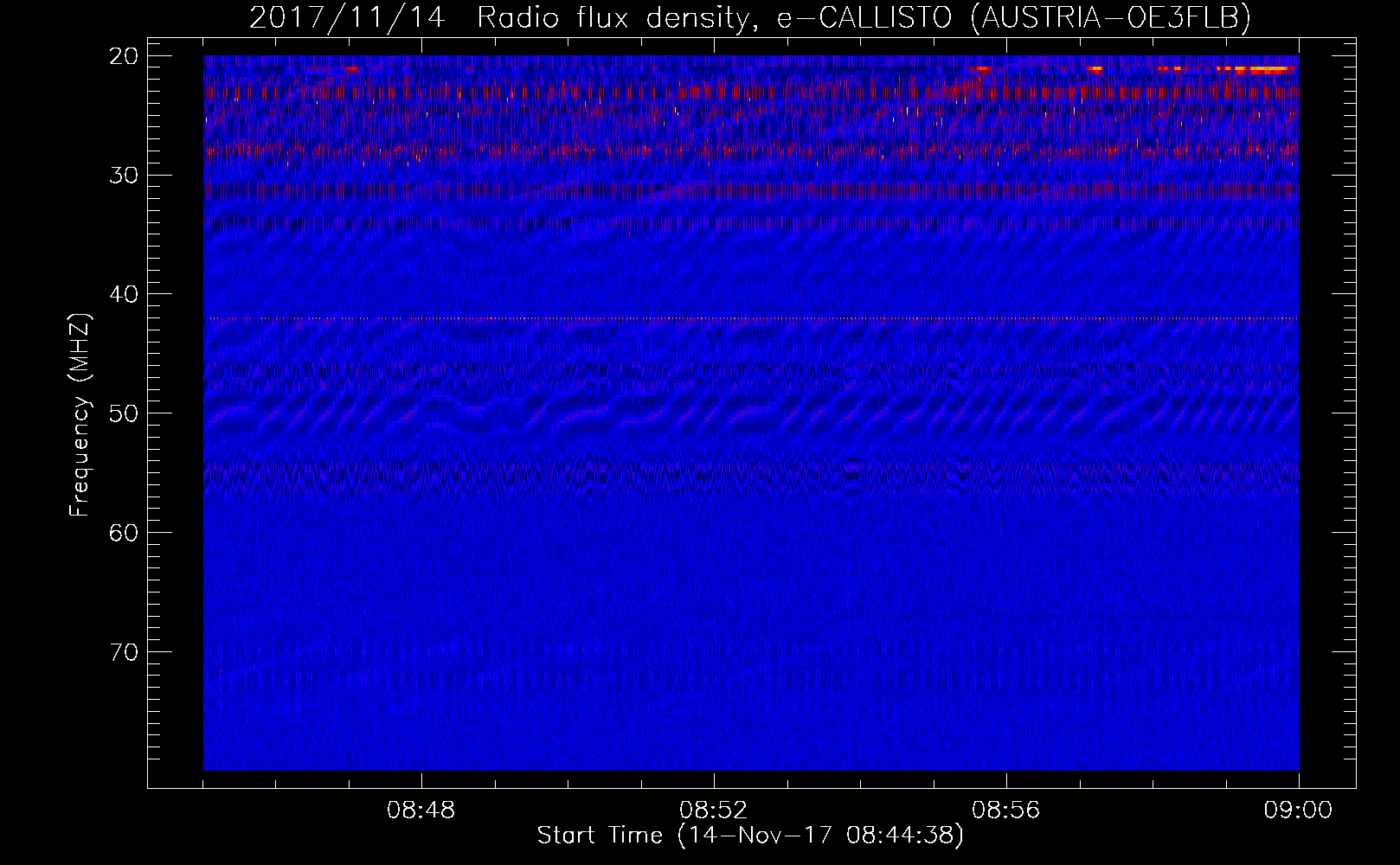Click the 30 MHz frequency tick label
The image size is (1400, 865).
pyautogui.click(x=125, y=176)
